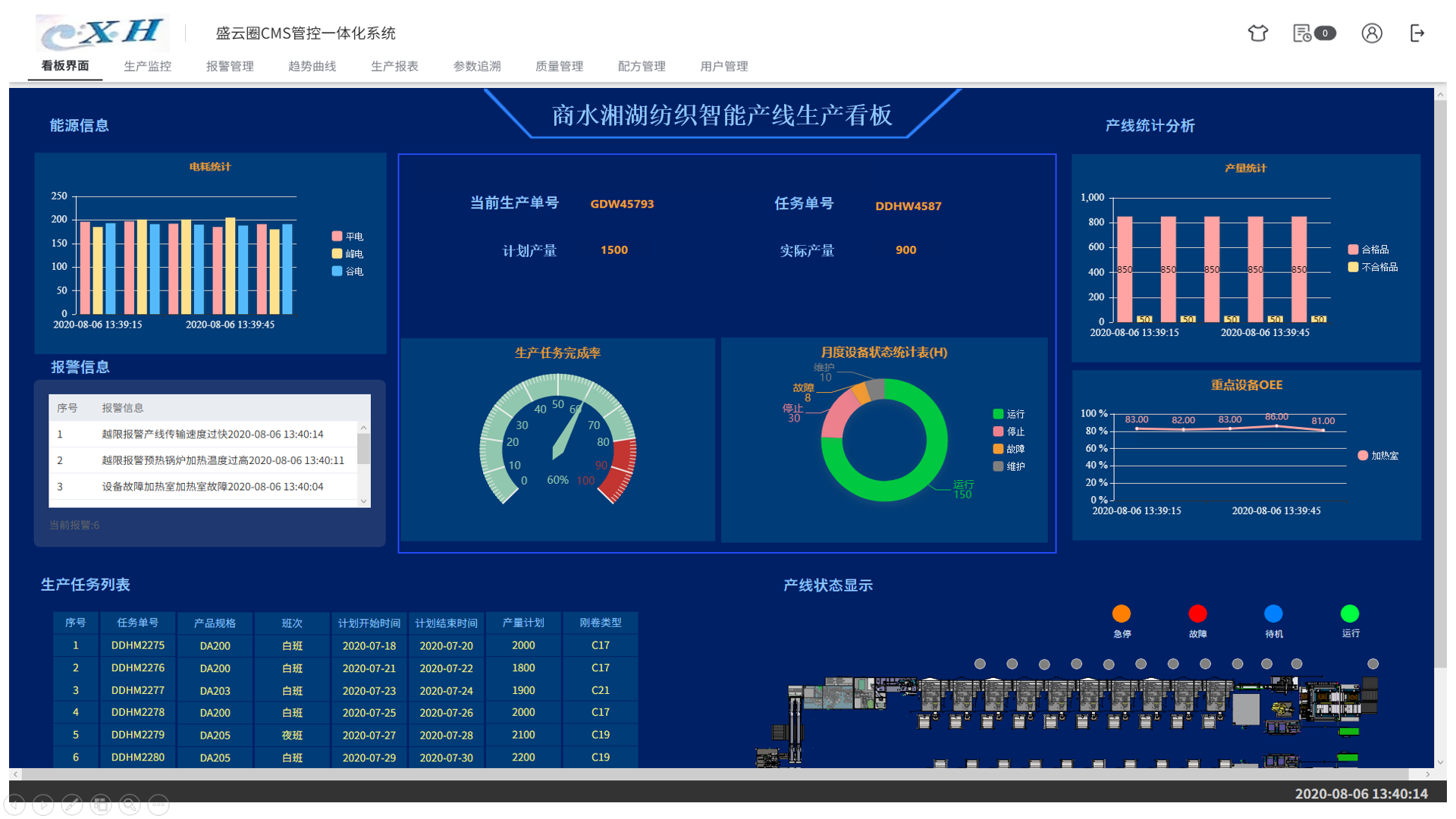Click the three-dots more options icon
This screenshot has height=819, width=1456.
pyautogui.click(x=158, y=804)
